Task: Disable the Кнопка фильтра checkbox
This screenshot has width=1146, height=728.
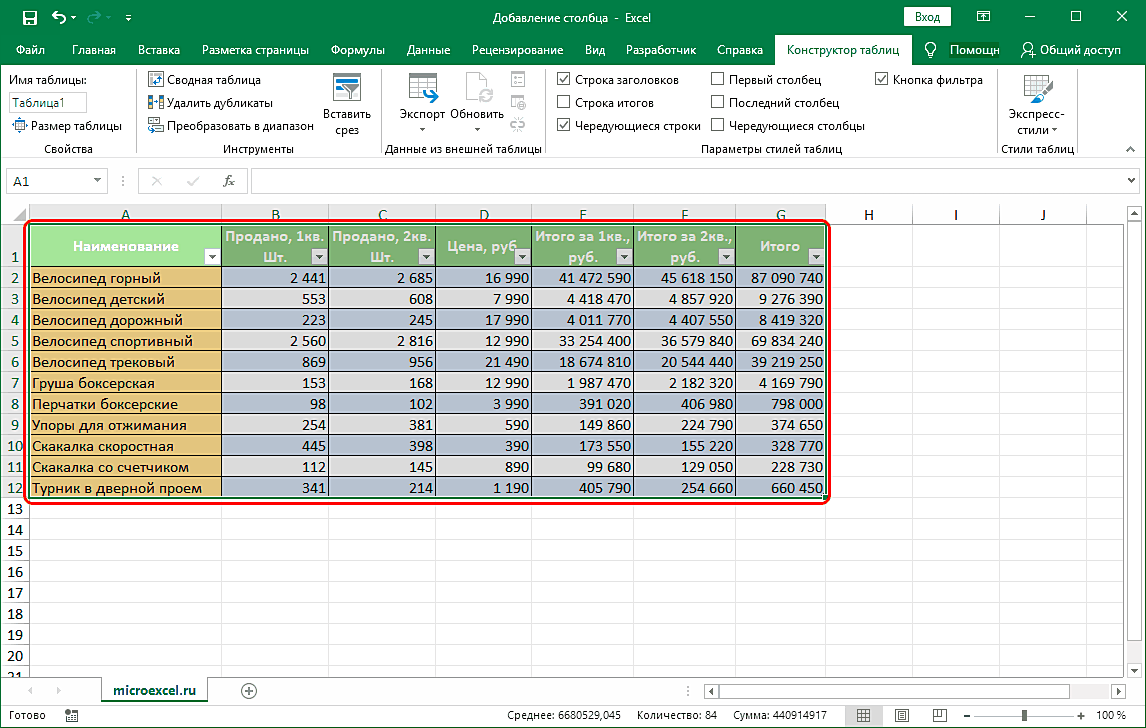Action: pyautogui.click(x=881, y=80)
